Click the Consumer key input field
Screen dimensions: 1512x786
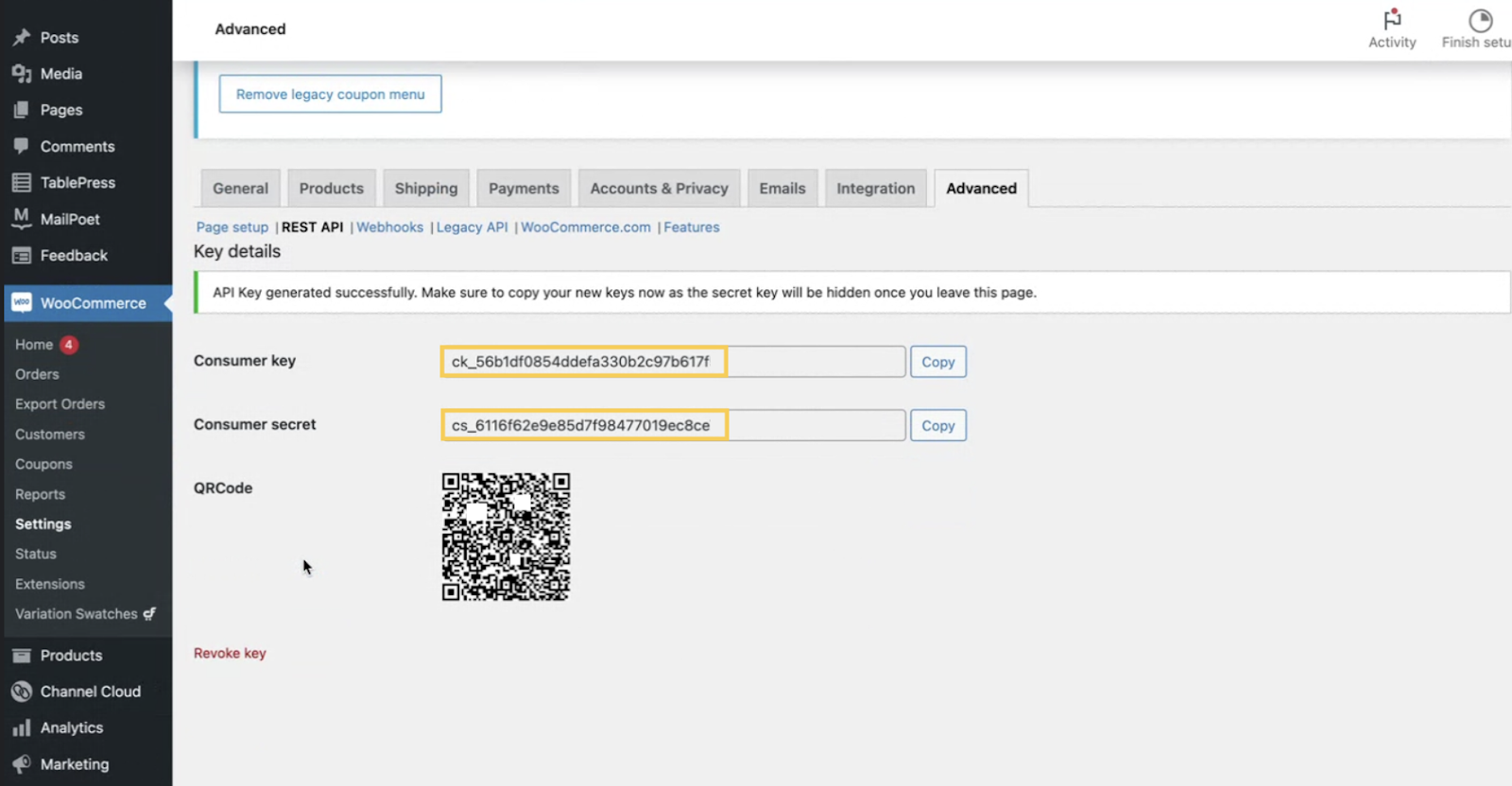(674, 362)
